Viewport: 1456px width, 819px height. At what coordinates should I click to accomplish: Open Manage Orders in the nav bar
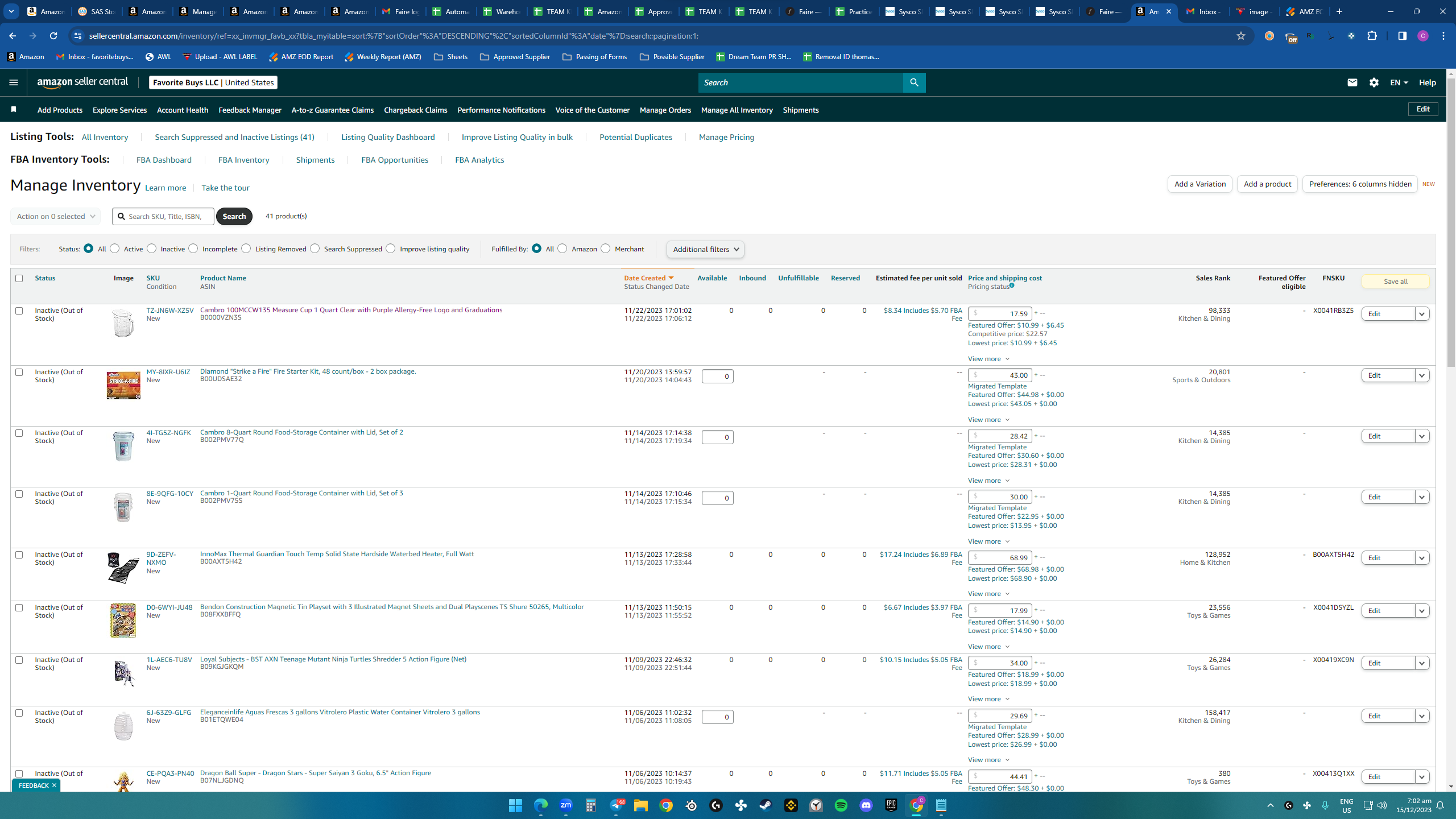tap(665, 110)
